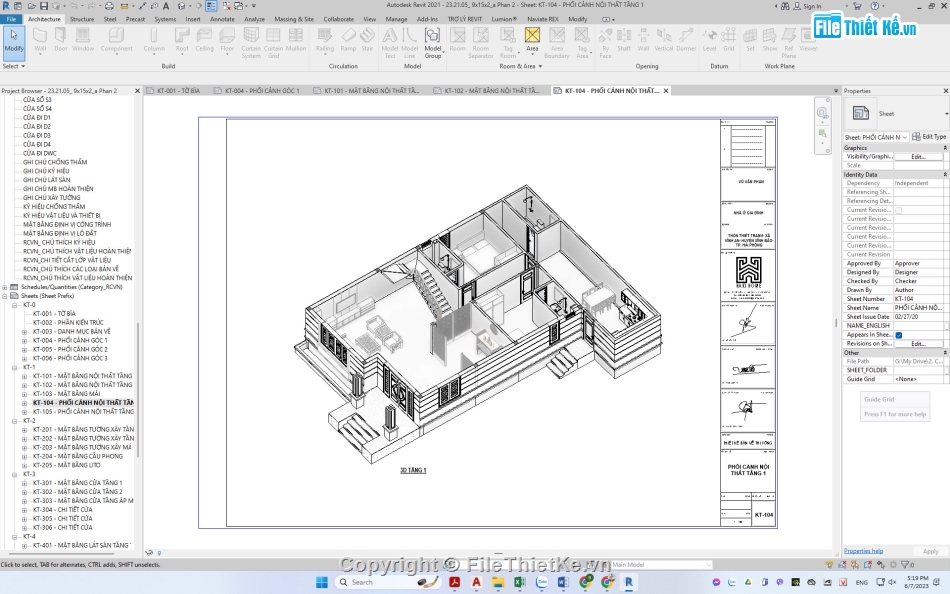The image size is (950, 594).
Task: Expand the Schedules/Quantities tree node
Action: (x=5, y=287)
